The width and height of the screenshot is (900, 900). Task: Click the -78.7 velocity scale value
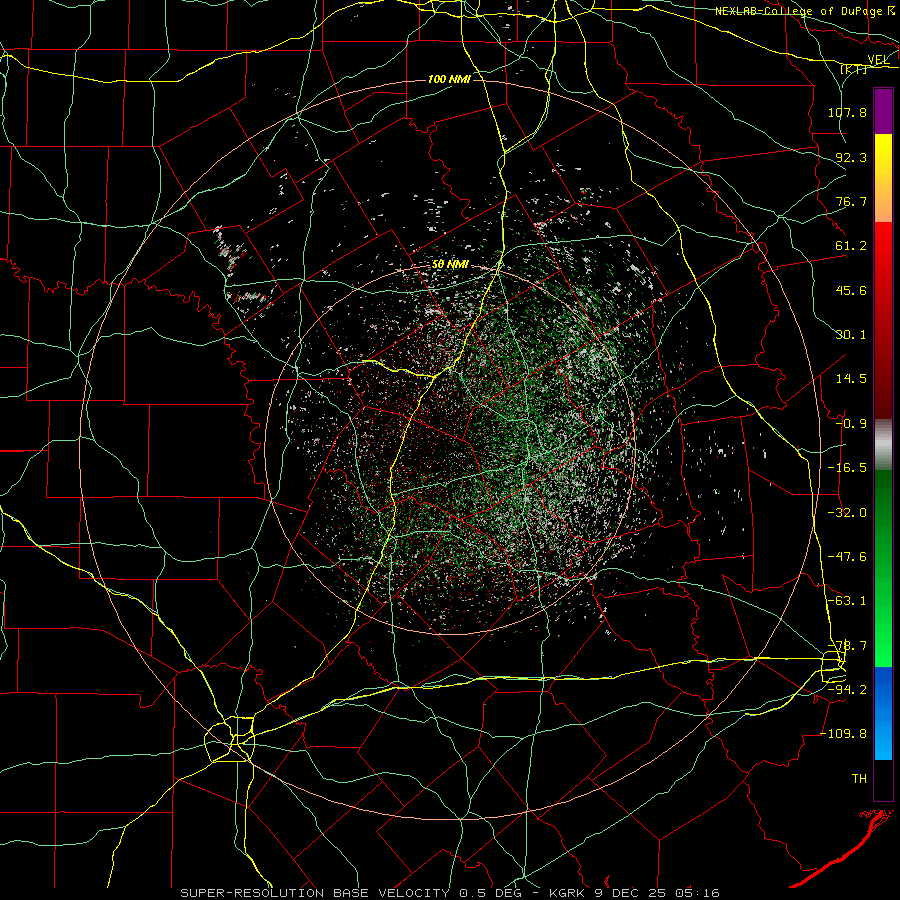(847, 646)
